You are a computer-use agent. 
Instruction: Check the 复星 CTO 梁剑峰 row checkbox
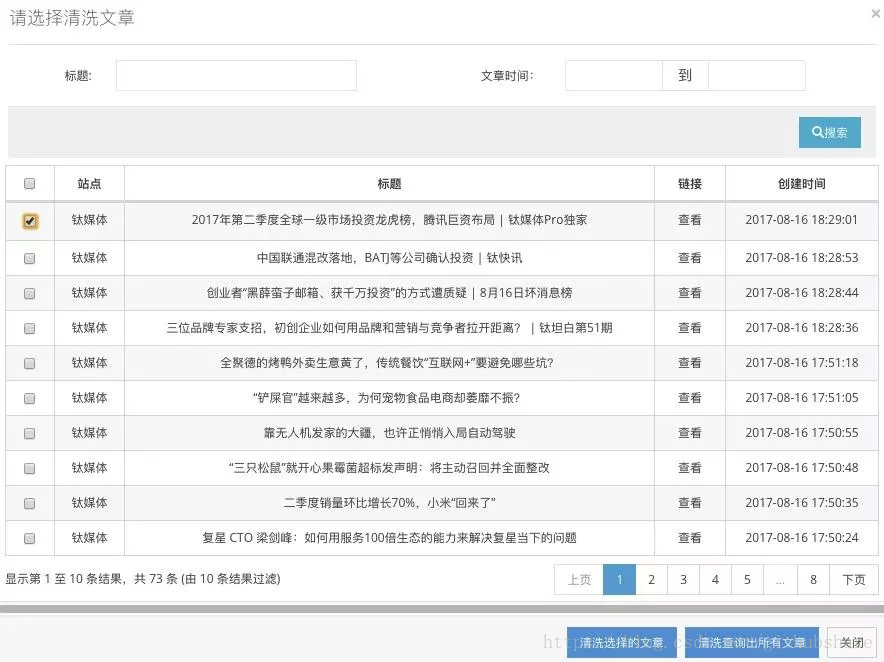click(30, 538)
